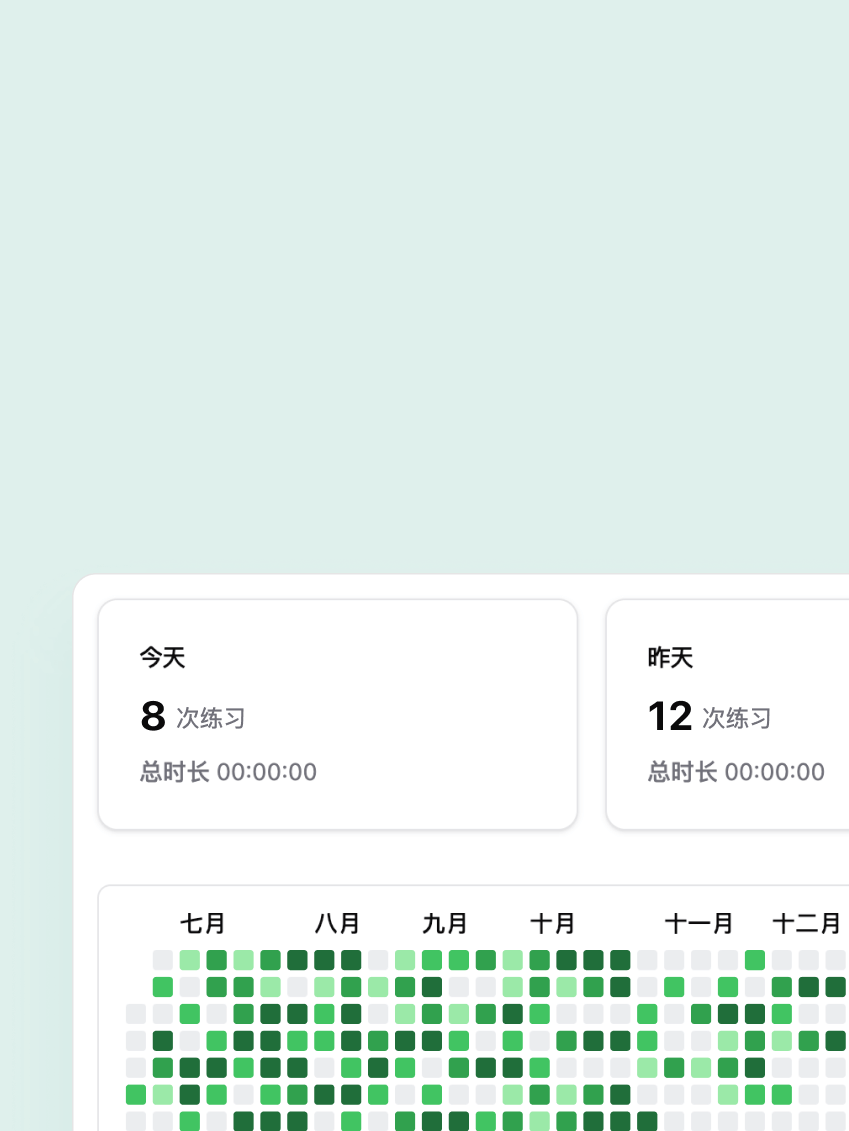Click the 十二月 month label
849x1131 pixels.
click(806, 923)
